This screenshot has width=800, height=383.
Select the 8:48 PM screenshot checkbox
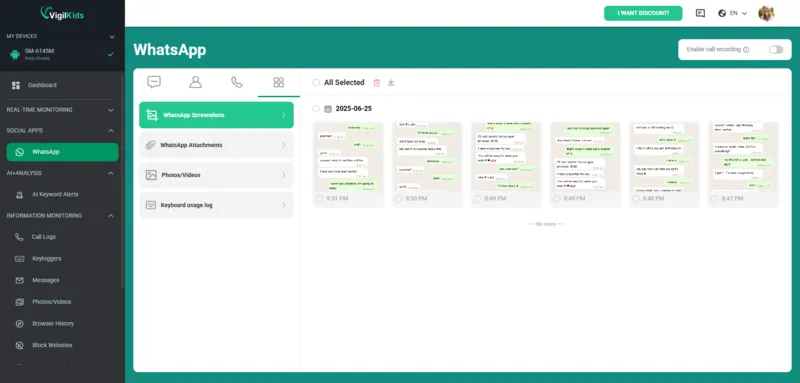(636, 198)
